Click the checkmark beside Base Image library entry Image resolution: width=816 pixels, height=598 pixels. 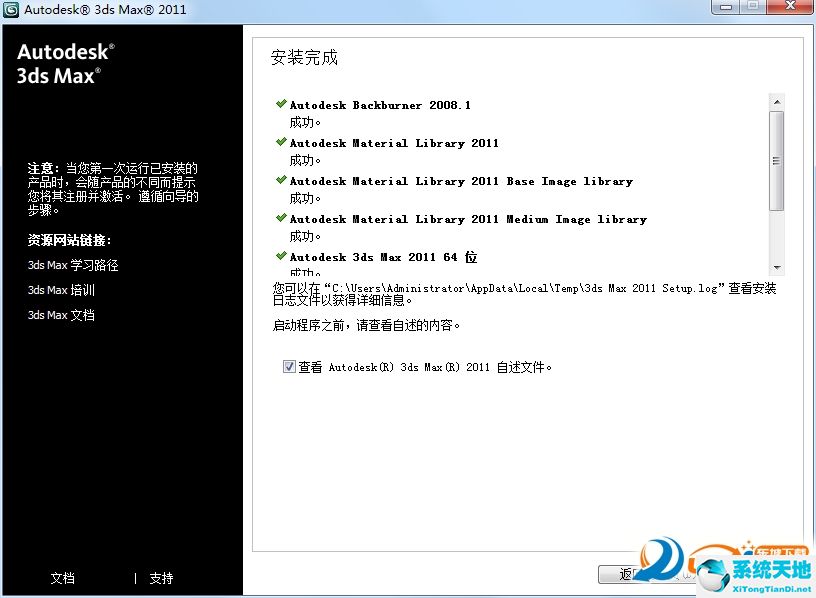[x=281, y=180]
